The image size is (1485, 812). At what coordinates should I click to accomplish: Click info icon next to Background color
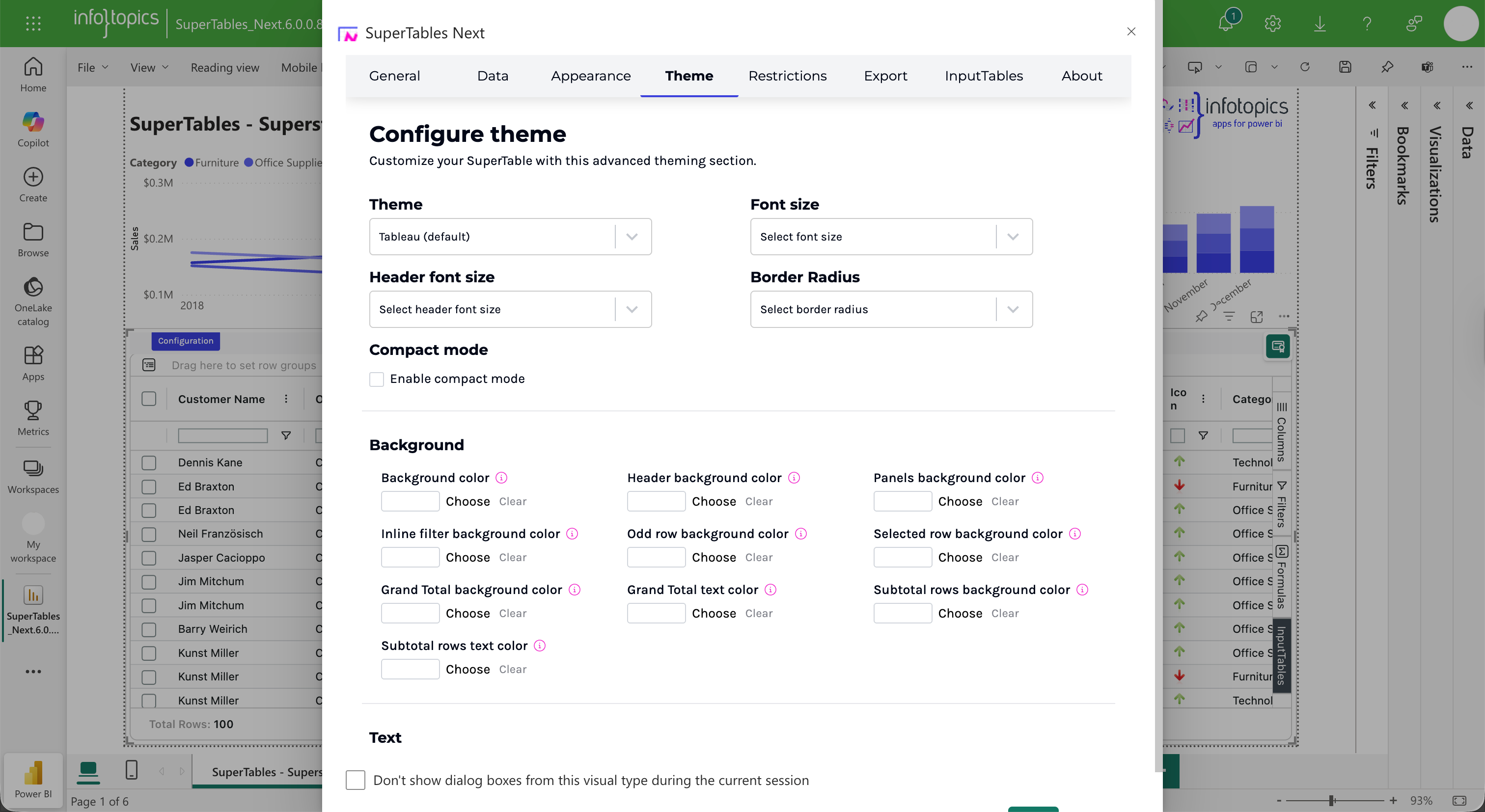click(x=501, y=478)
